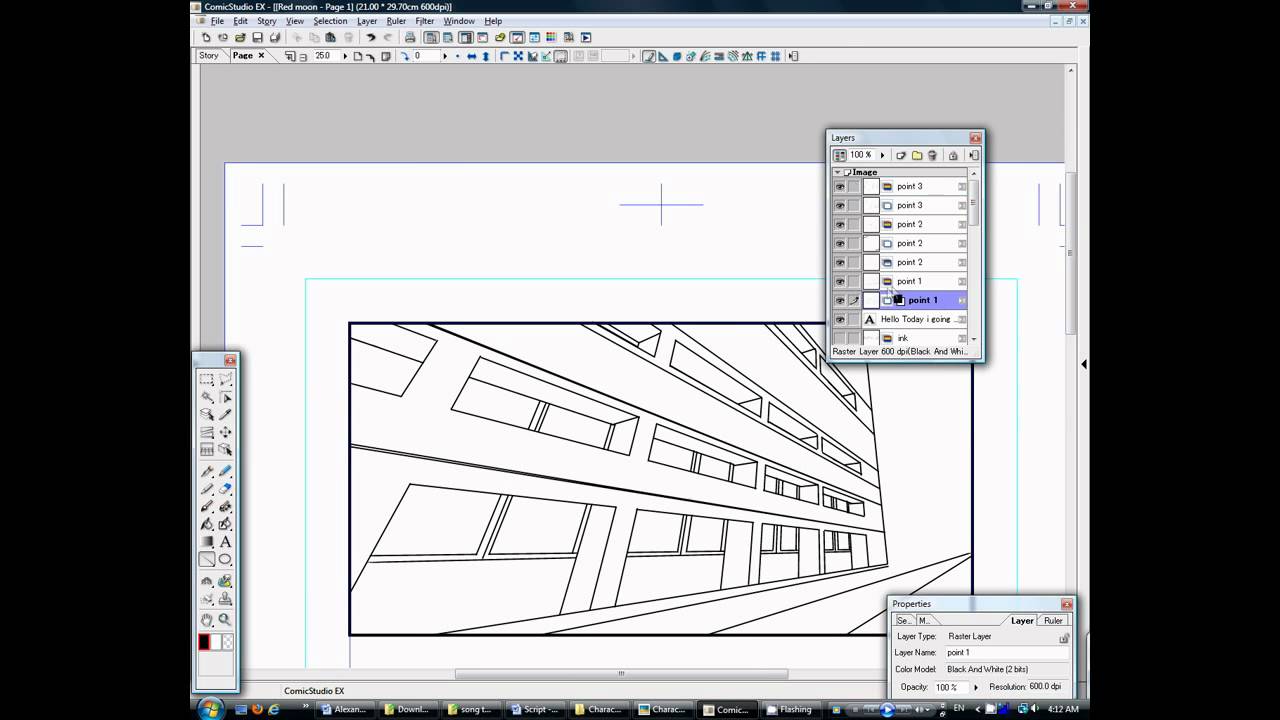
Task: Toggle the color palette toolbar button
Action: [551, 38]
